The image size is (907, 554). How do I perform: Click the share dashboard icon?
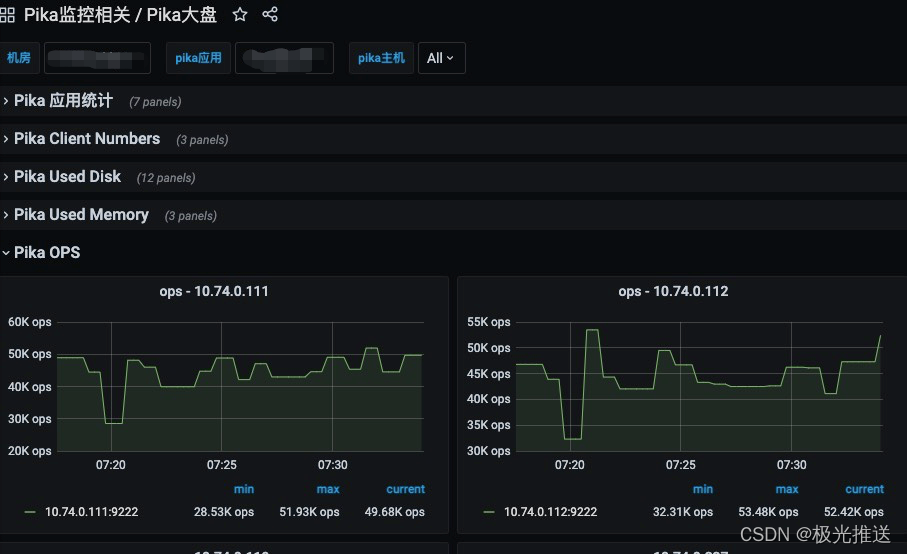coord(270,14)
